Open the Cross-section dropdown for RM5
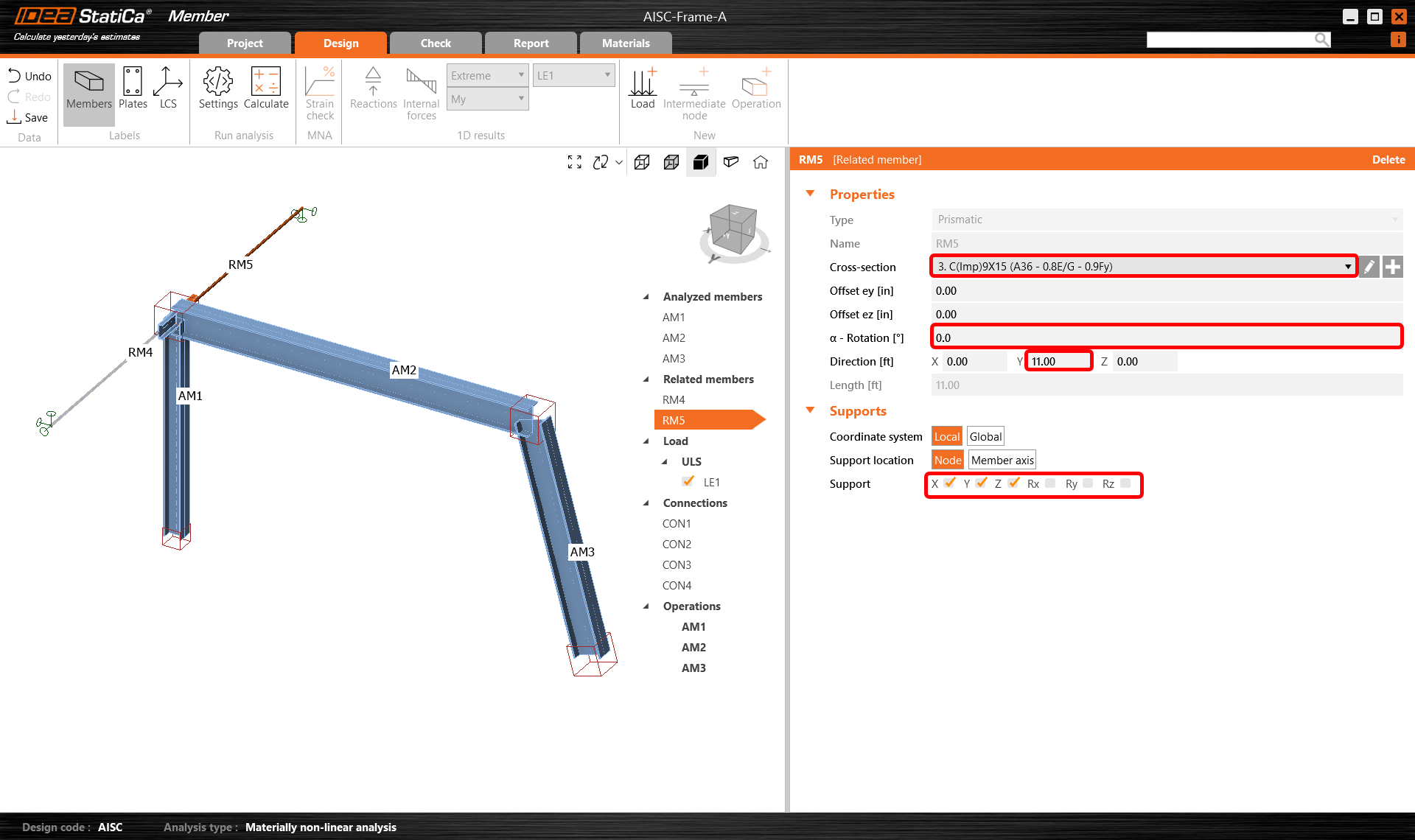Image resolution: width=1415 pixels, height=840 pixels. pos(1348,266)
